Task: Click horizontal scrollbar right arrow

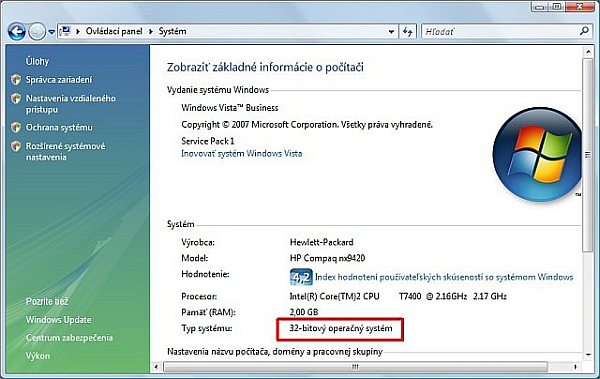Action: (x=575, y=367)
